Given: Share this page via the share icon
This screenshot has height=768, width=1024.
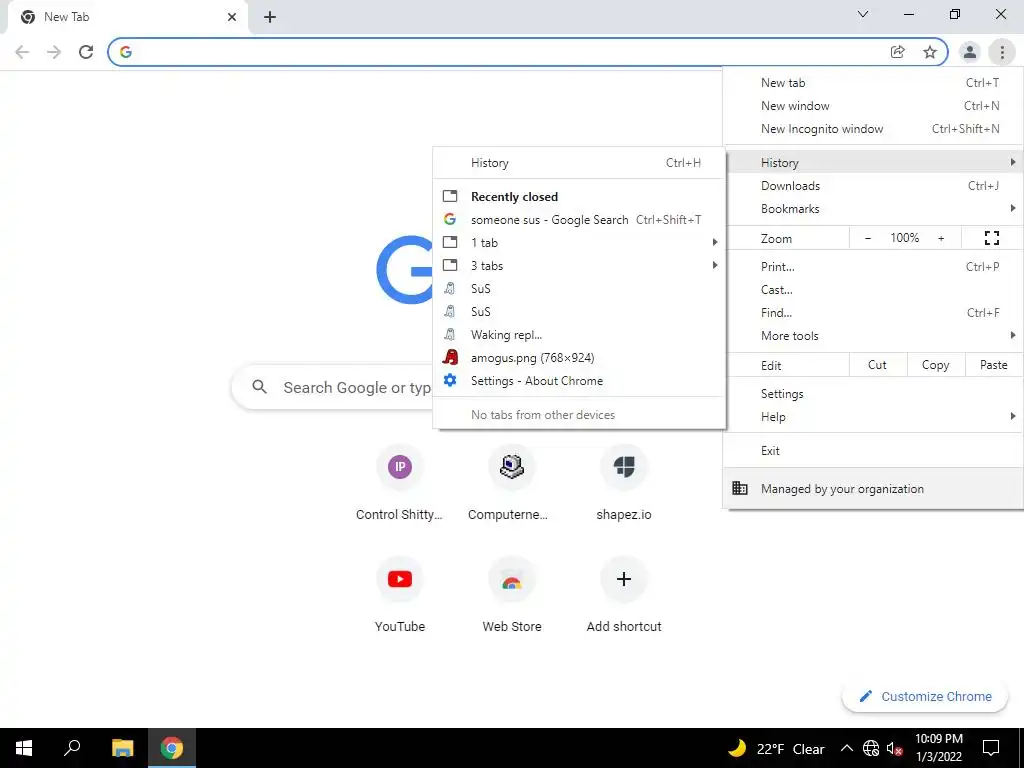Looking at the screenshot, I should [898, 52].
